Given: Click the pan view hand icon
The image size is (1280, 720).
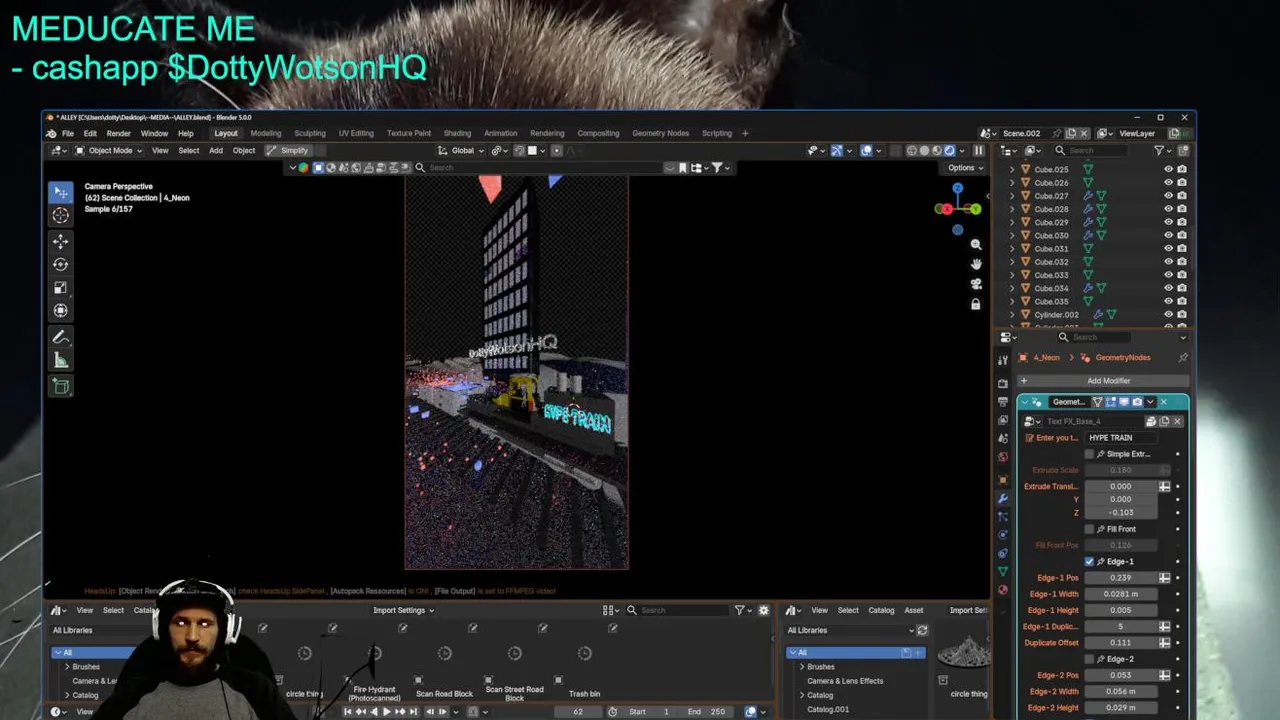Looking at the screenshot, I should [976, 264].
